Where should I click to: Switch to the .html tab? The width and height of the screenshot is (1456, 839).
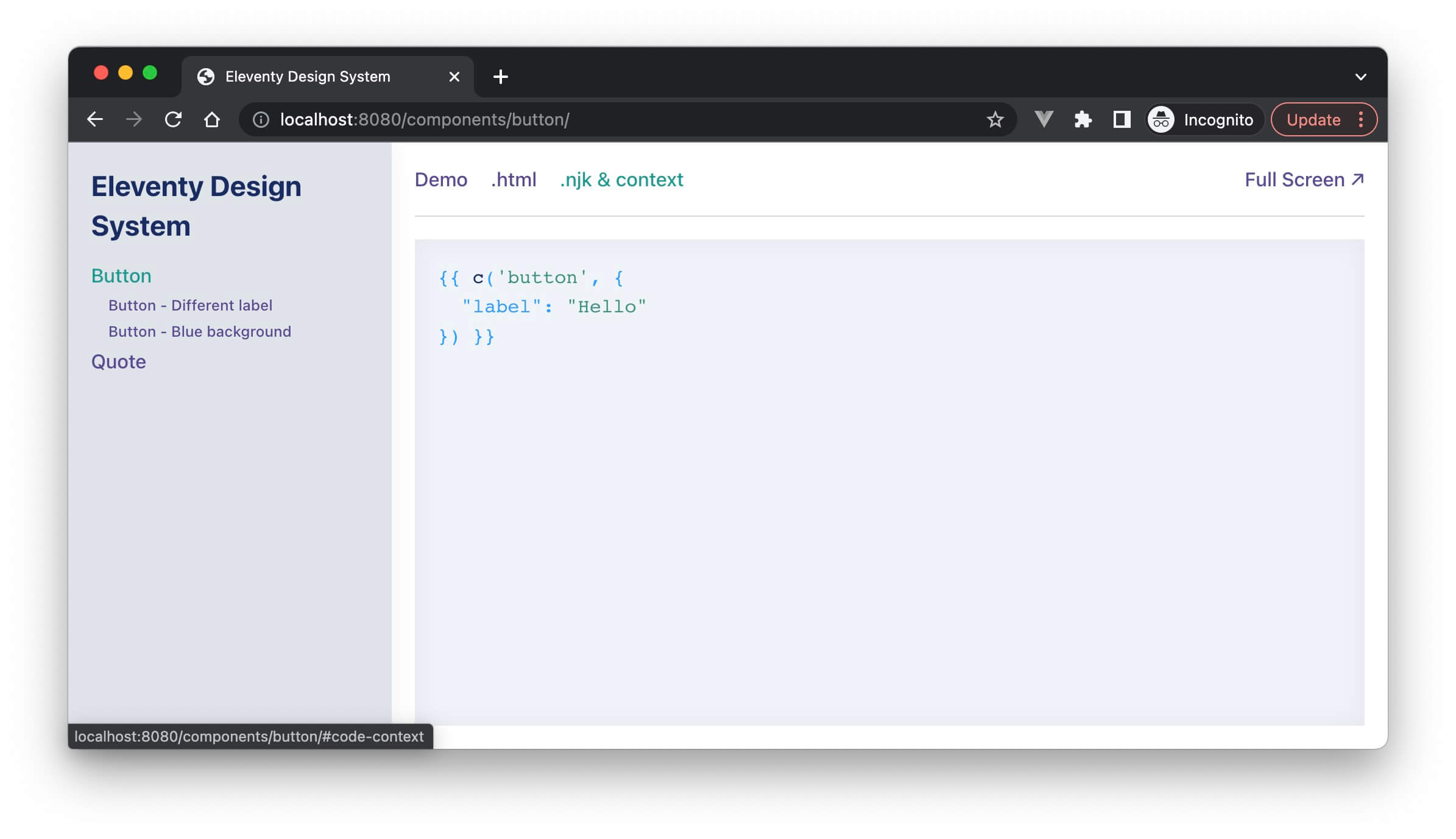[x=514, y=180]
